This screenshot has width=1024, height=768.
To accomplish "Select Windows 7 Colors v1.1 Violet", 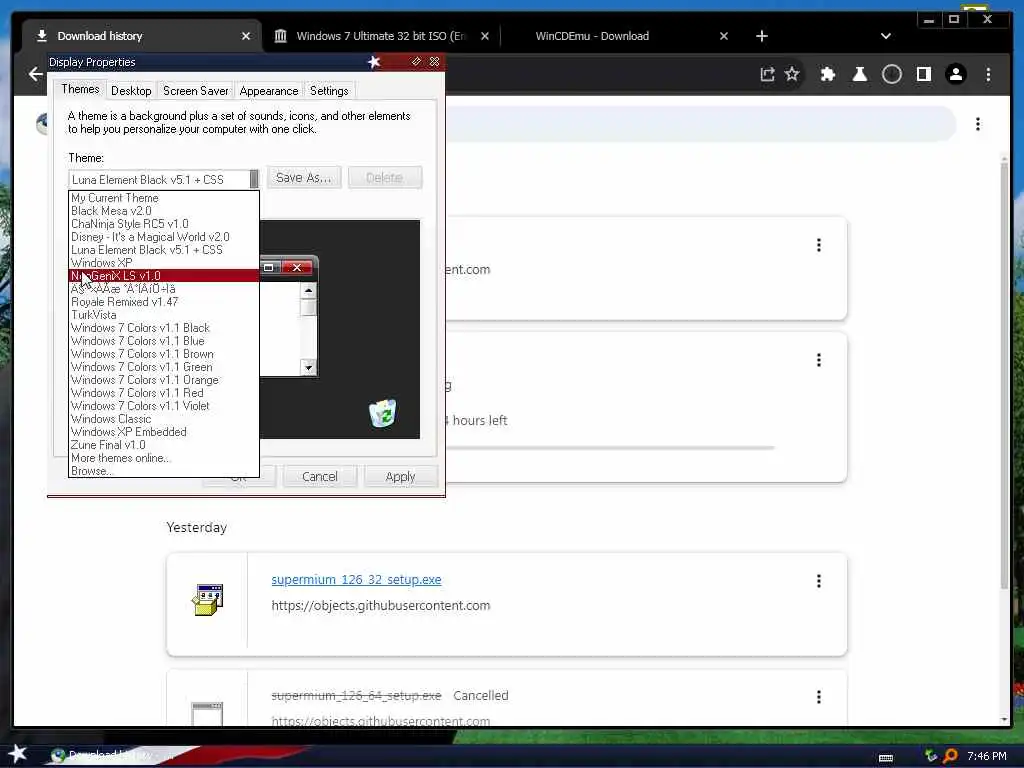I will click(163, 406).
